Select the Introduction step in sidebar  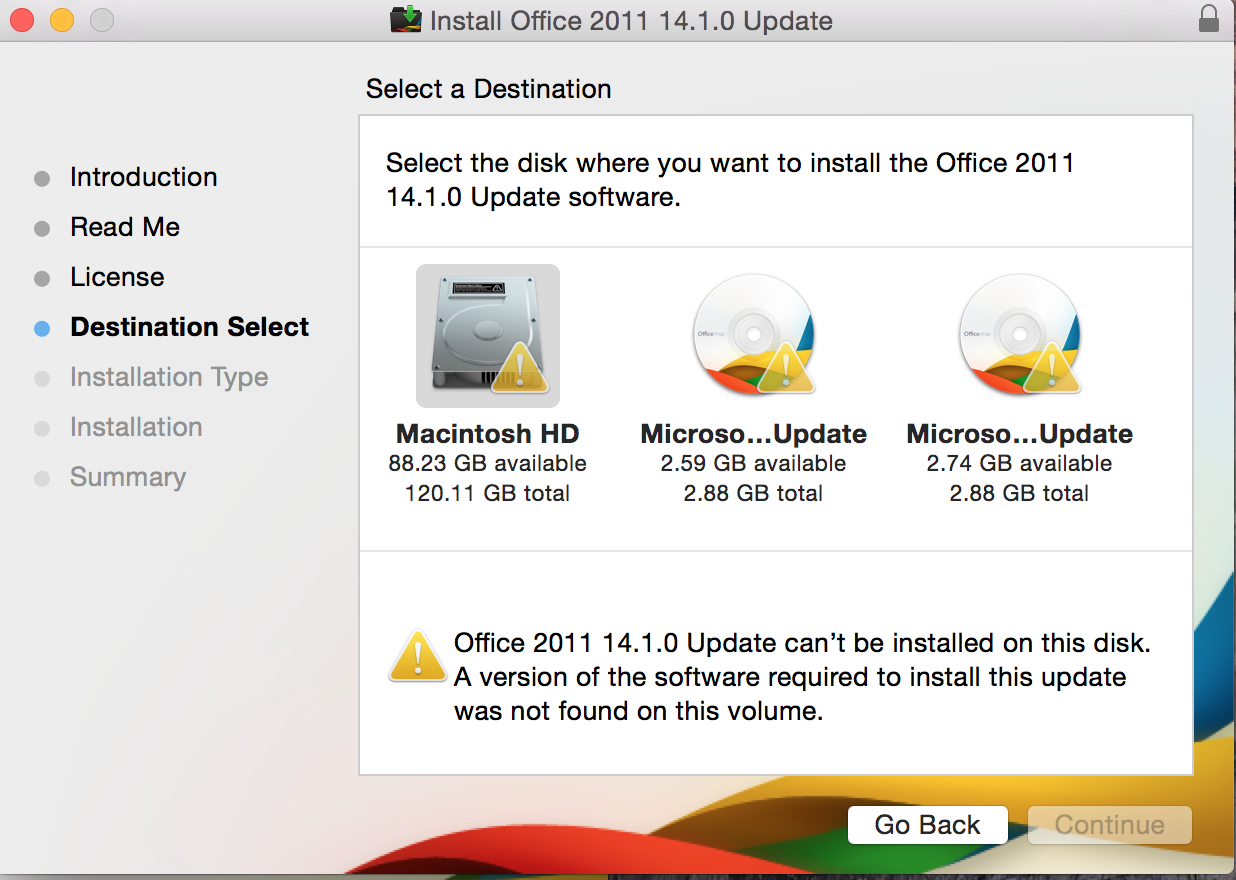point(143,177)
